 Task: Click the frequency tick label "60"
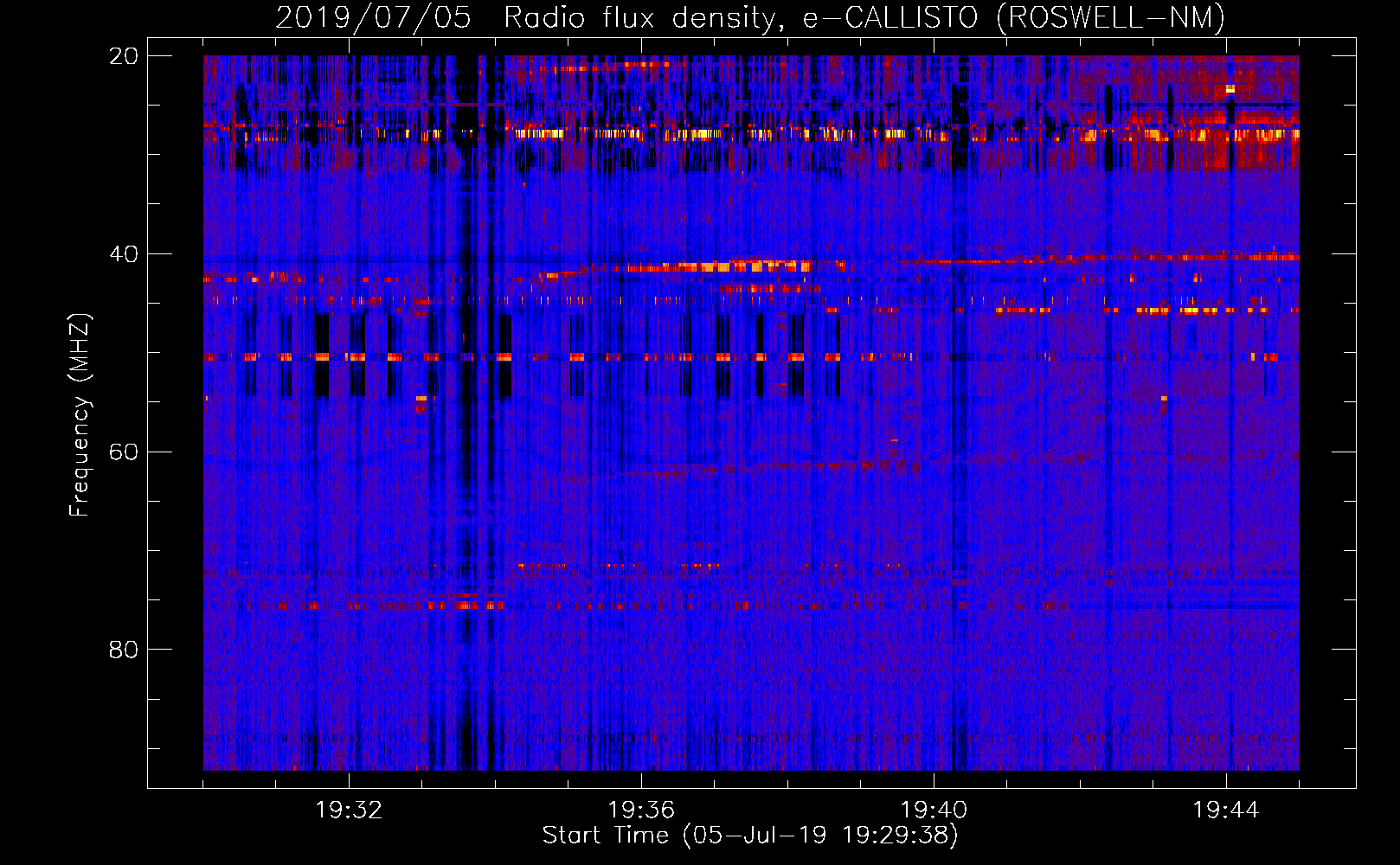tap(124, 452)
